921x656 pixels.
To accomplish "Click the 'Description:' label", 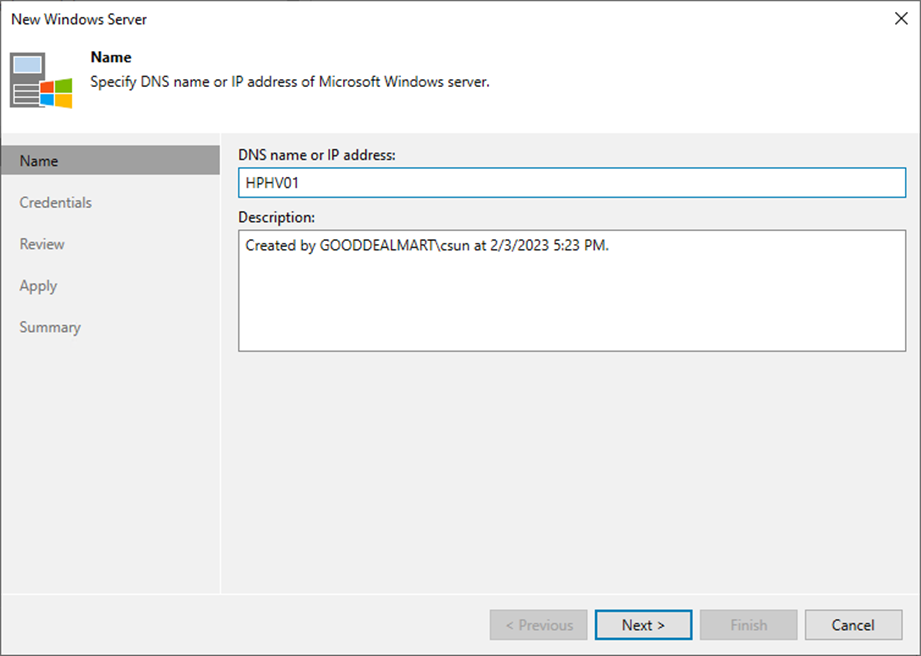I will click(276, 217).
